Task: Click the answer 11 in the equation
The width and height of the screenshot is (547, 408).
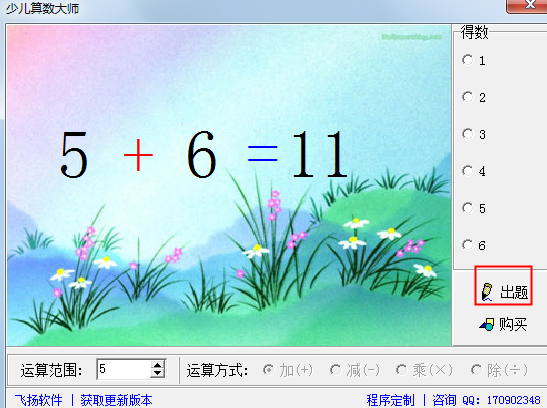Action: click(319, 154)
